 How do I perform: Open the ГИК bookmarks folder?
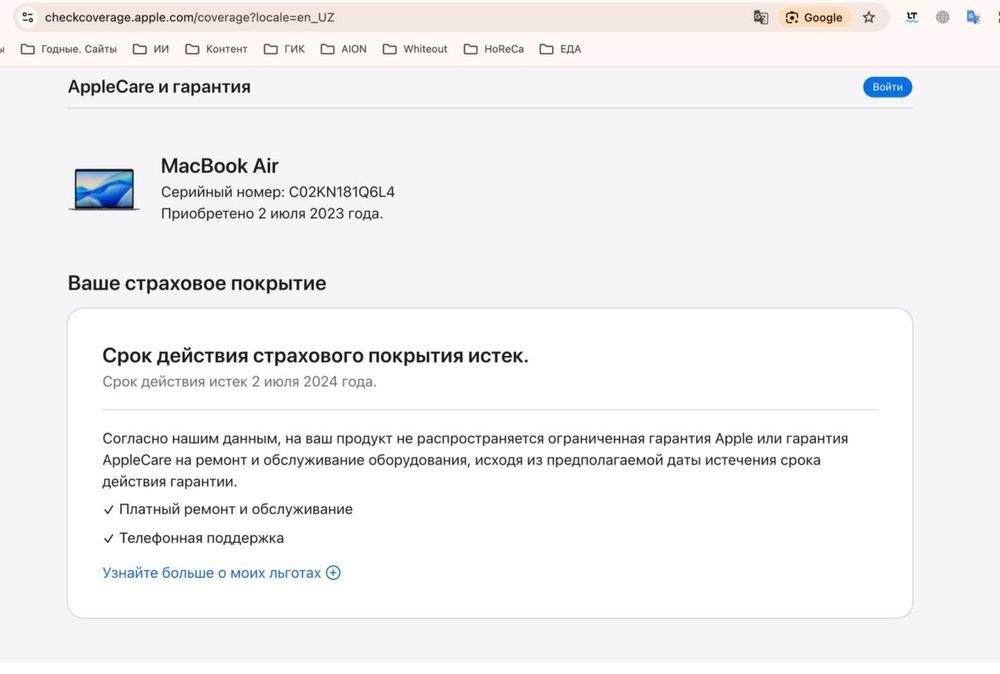tap(284, 49)
